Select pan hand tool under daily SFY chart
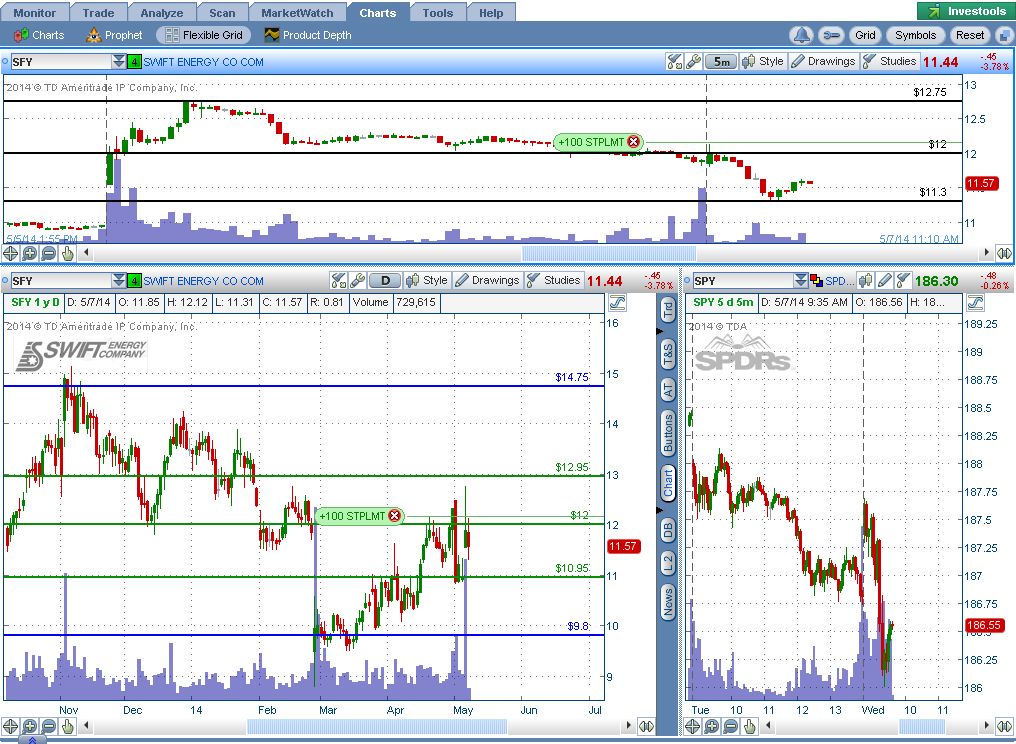 [x=68, y=726]
